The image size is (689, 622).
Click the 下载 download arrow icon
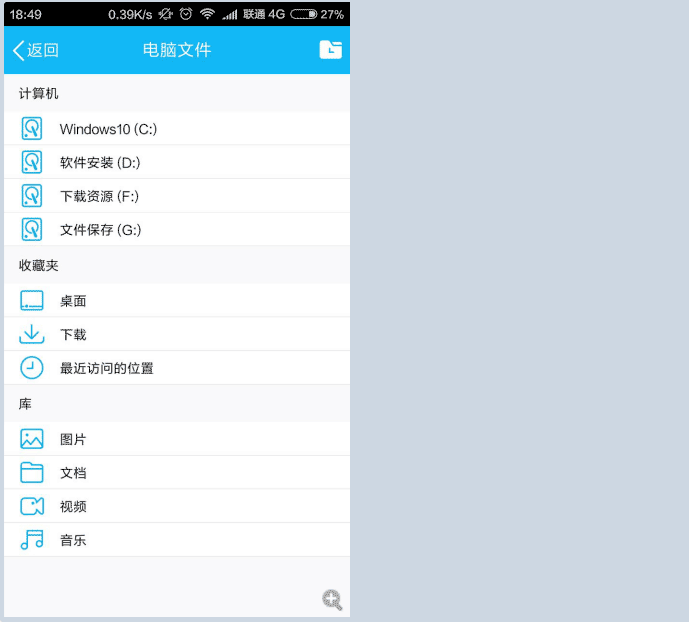(32, 334)
